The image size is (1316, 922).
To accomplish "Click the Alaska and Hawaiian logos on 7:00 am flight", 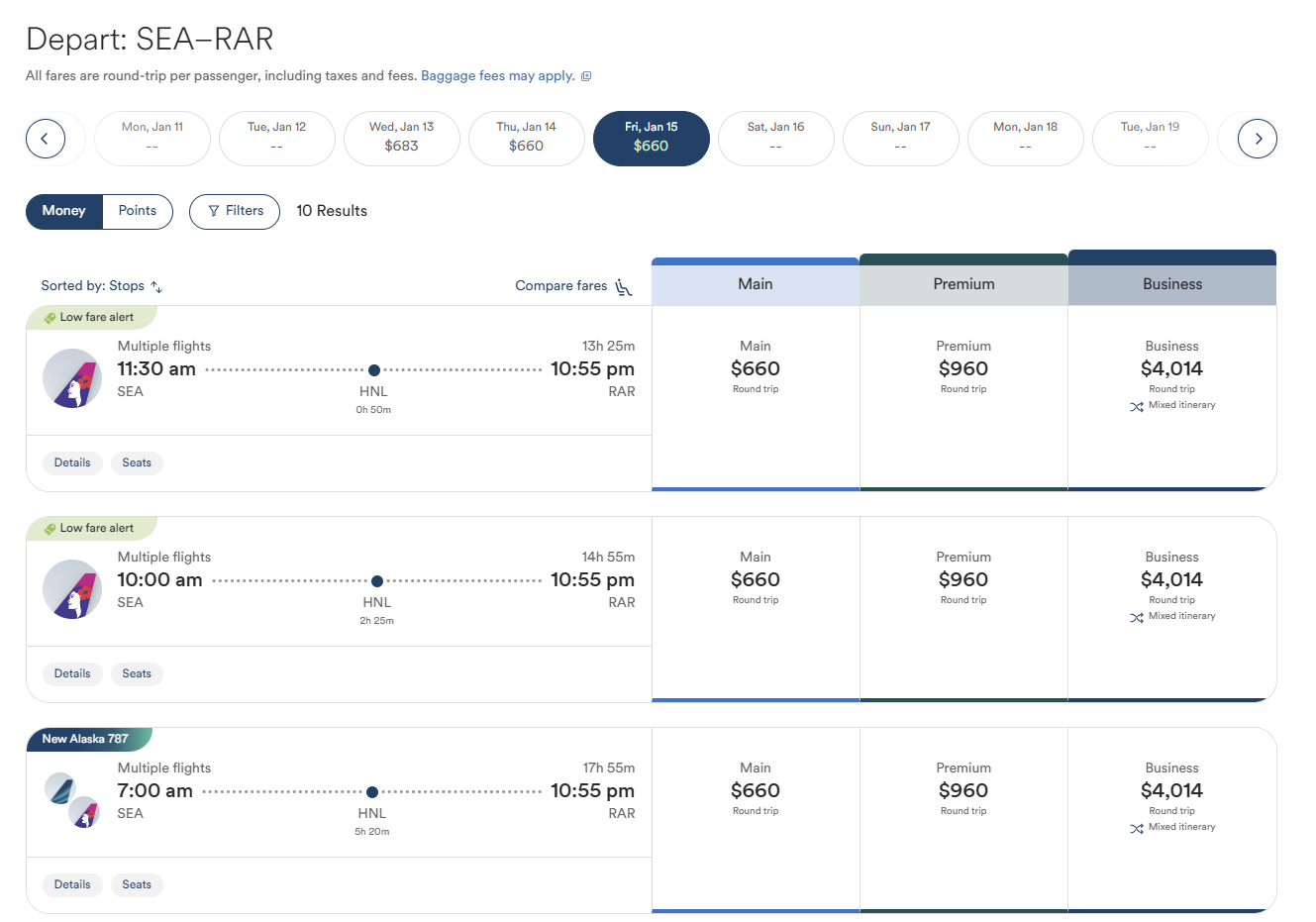I will (x=72, y=800).
